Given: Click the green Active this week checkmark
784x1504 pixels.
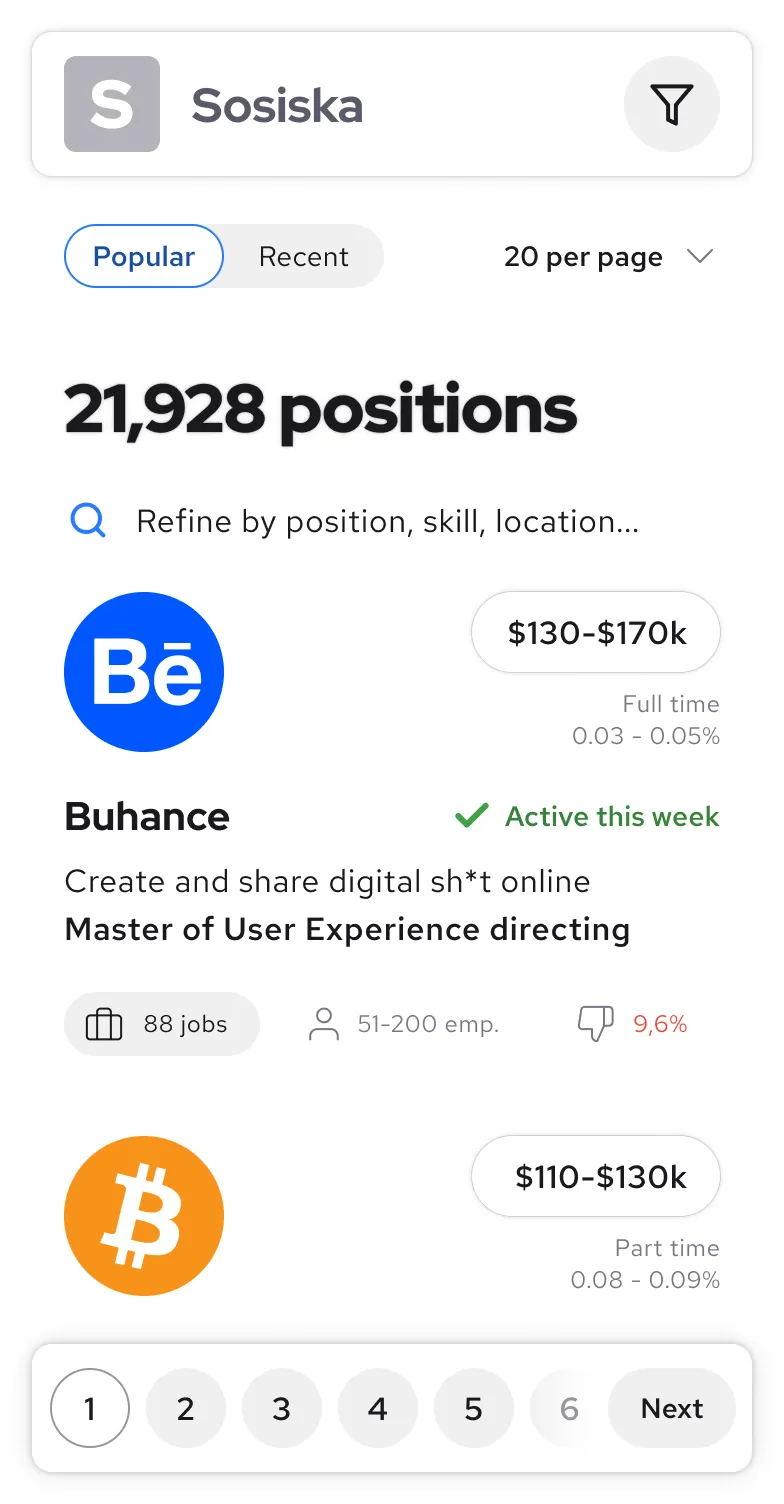Looking at the screenshot, I should [x=470, y=817].
